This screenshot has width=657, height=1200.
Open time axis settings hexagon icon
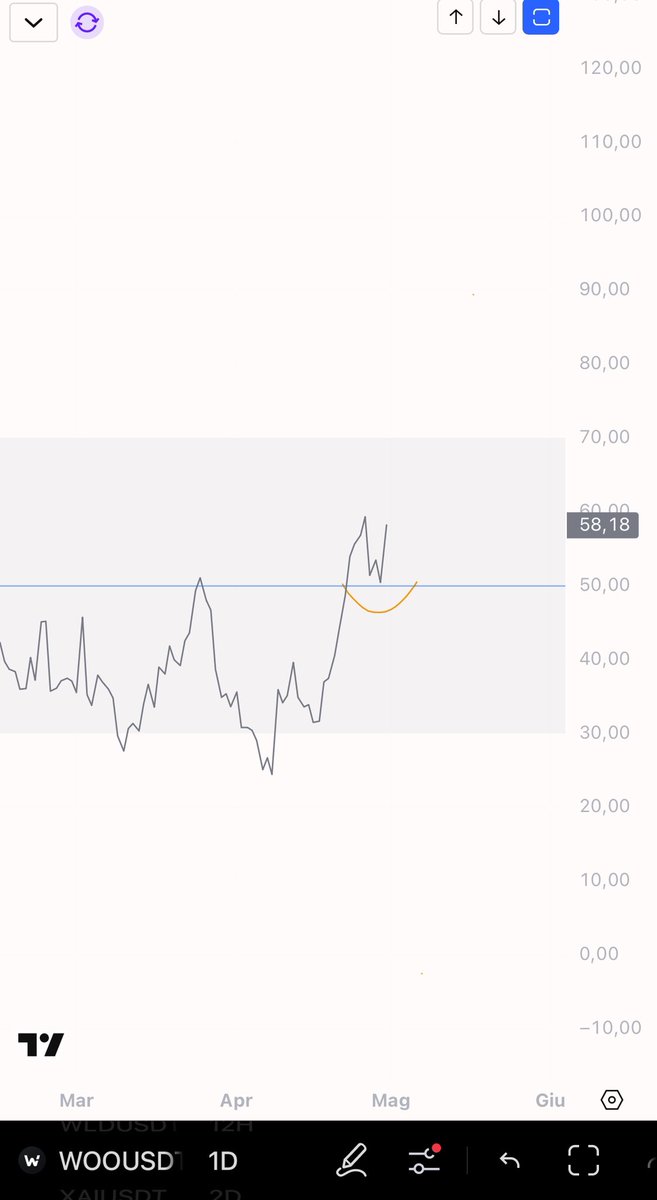612,1100
